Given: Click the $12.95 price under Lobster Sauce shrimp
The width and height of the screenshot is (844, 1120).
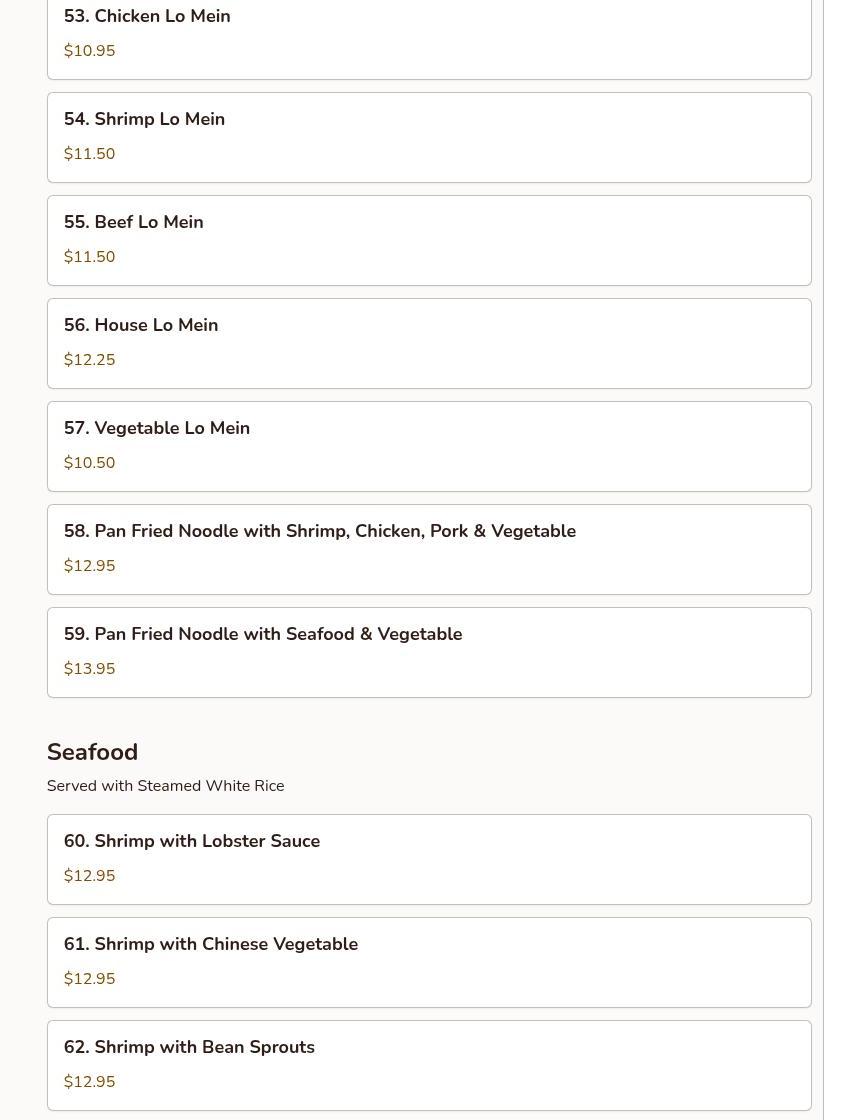Looking at the screenshot, I should 89,875.
